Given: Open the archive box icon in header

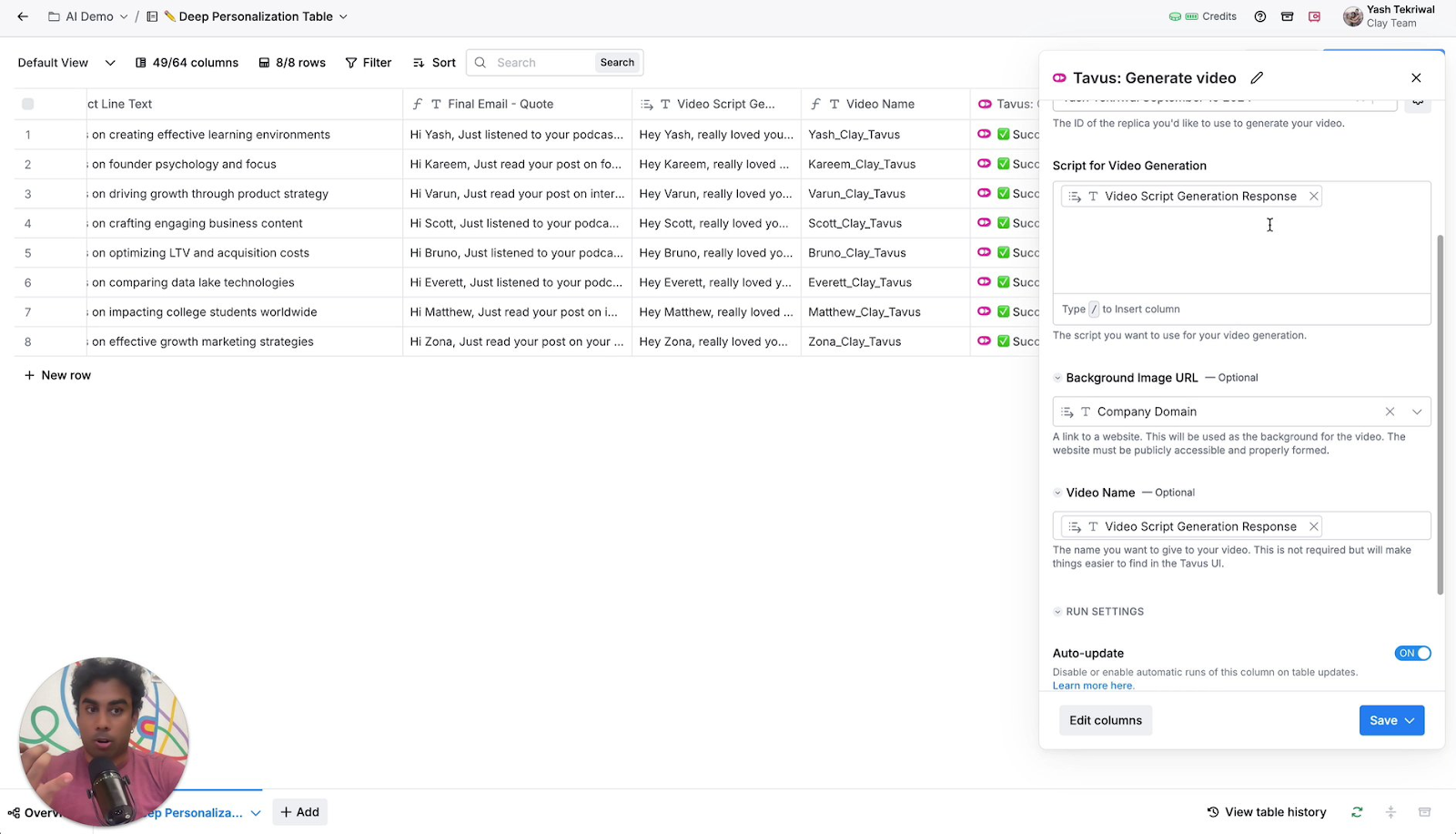Looking at the screenshot, I should [1288, 16].
